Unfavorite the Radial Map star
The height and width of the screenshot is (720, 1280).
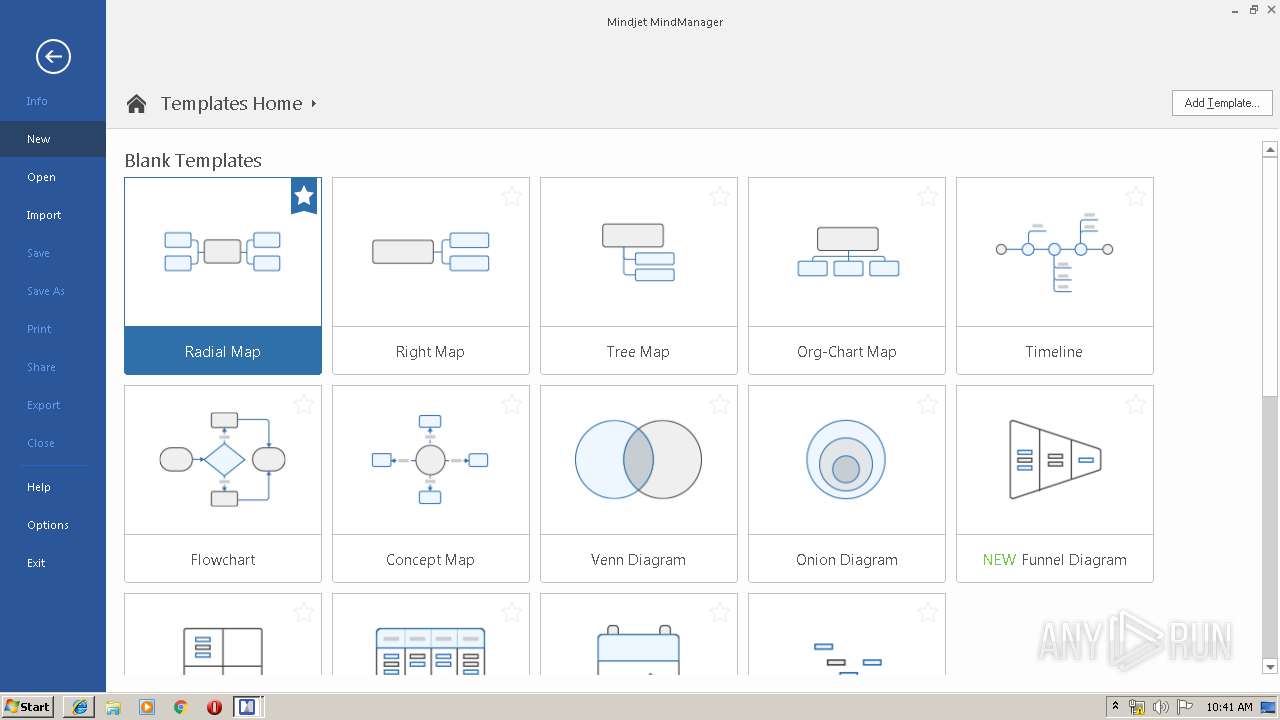[304, 196]
